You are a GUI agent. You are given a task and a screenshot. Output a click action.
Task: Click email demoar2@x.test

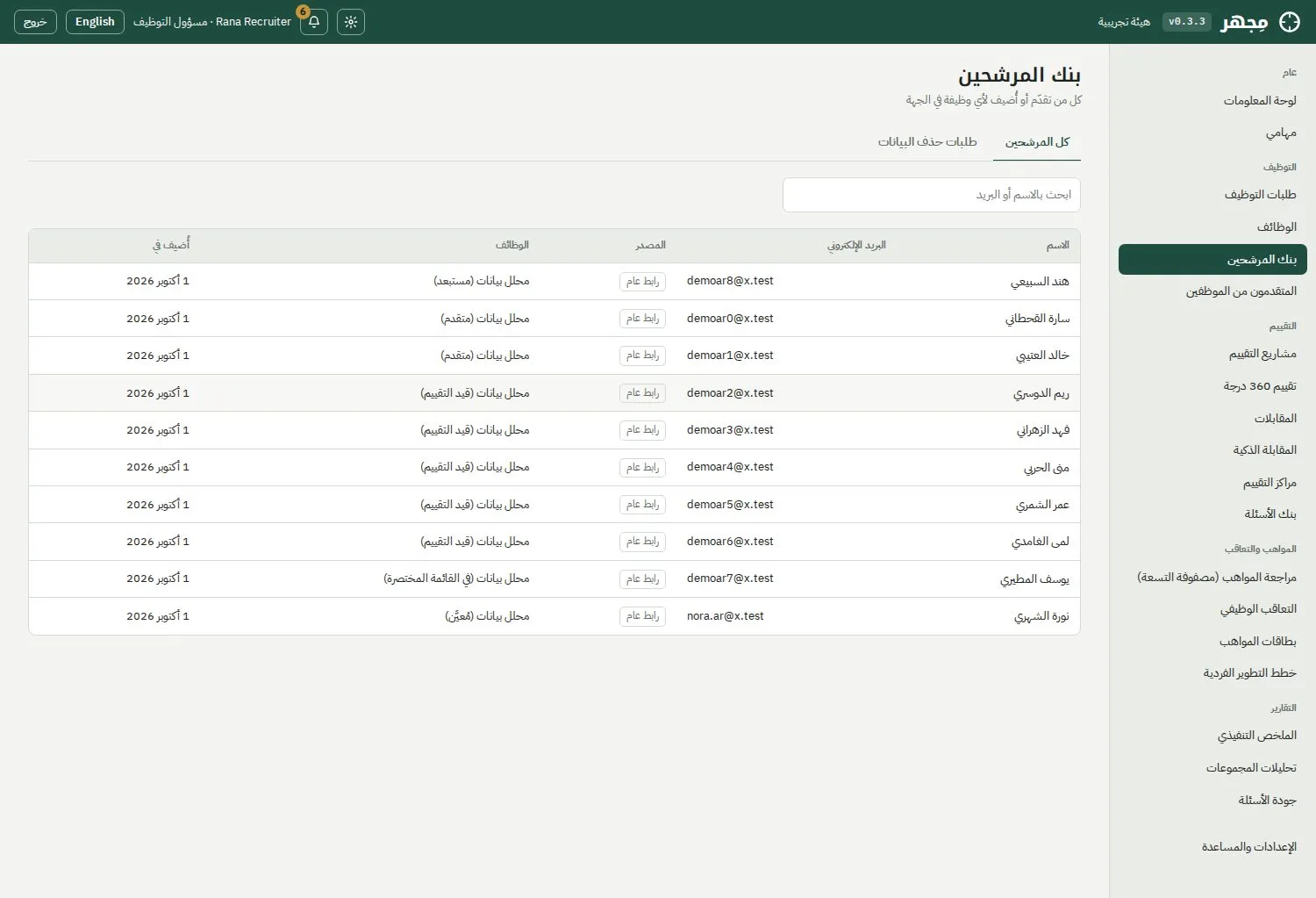(730, 393)
